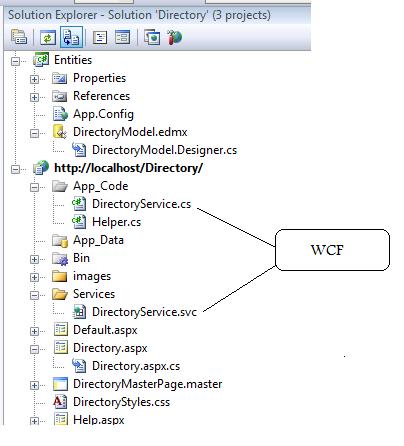Select the WCF callout box
Viewport: 404px width, 446px height.
pyautogui.click(x=332, y=250)
